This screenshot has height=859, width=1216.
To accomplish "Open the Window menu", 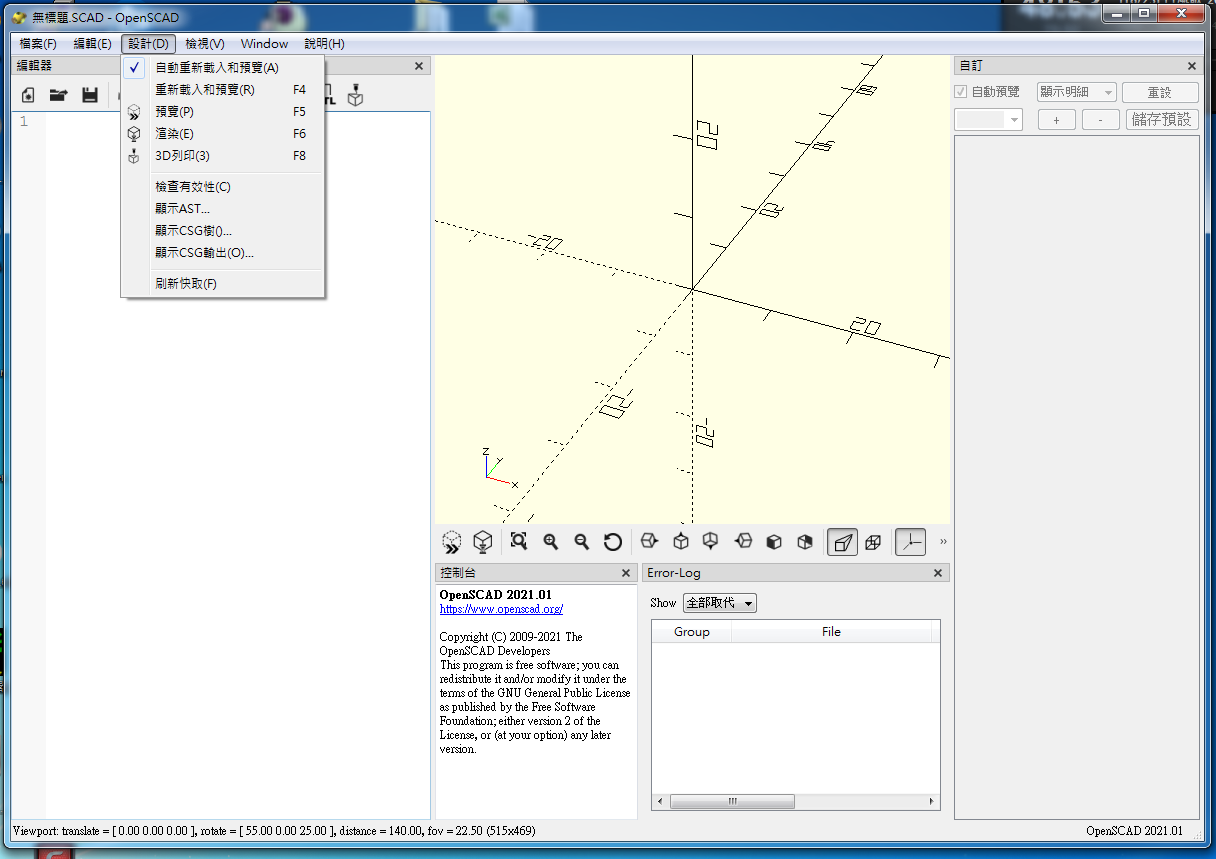I will pos(264,44).
